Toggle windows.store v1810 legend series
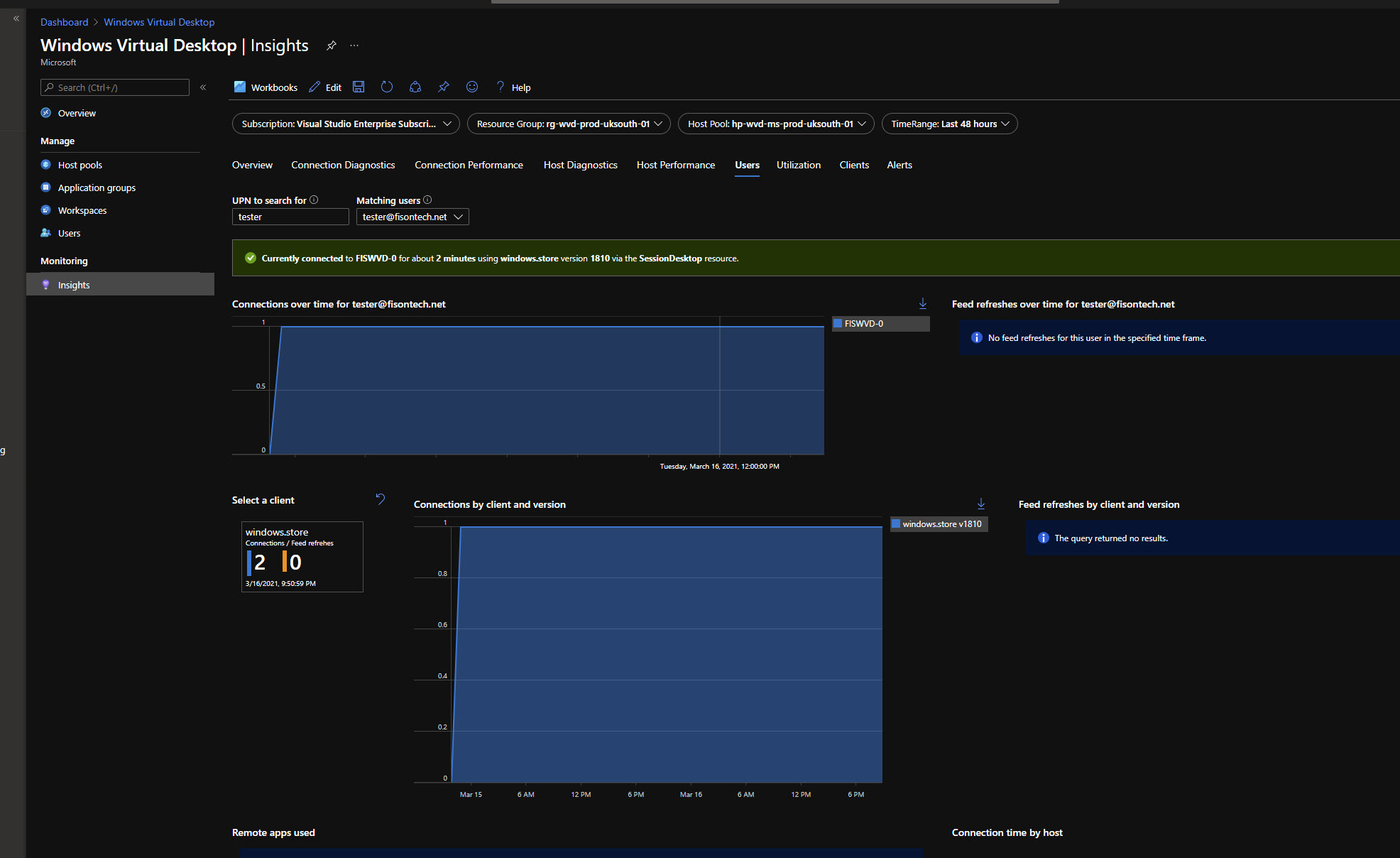1400x858 pixels. pos(939,524)
